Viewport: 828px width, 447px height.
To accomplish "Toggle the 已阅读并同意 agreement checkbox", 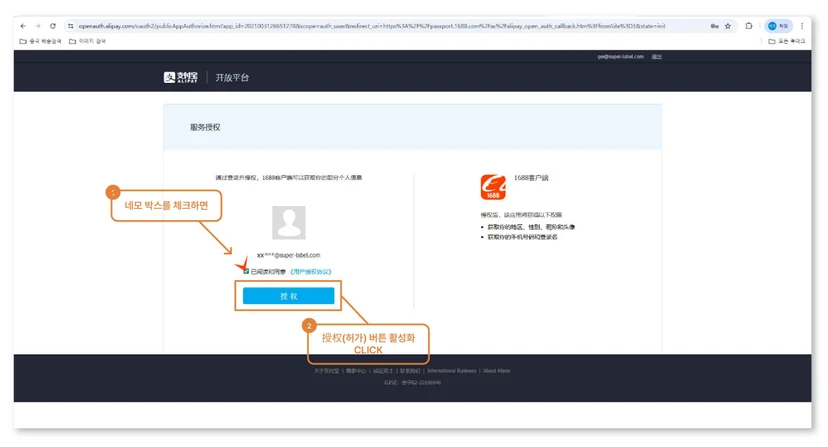I will coord(246,271).
